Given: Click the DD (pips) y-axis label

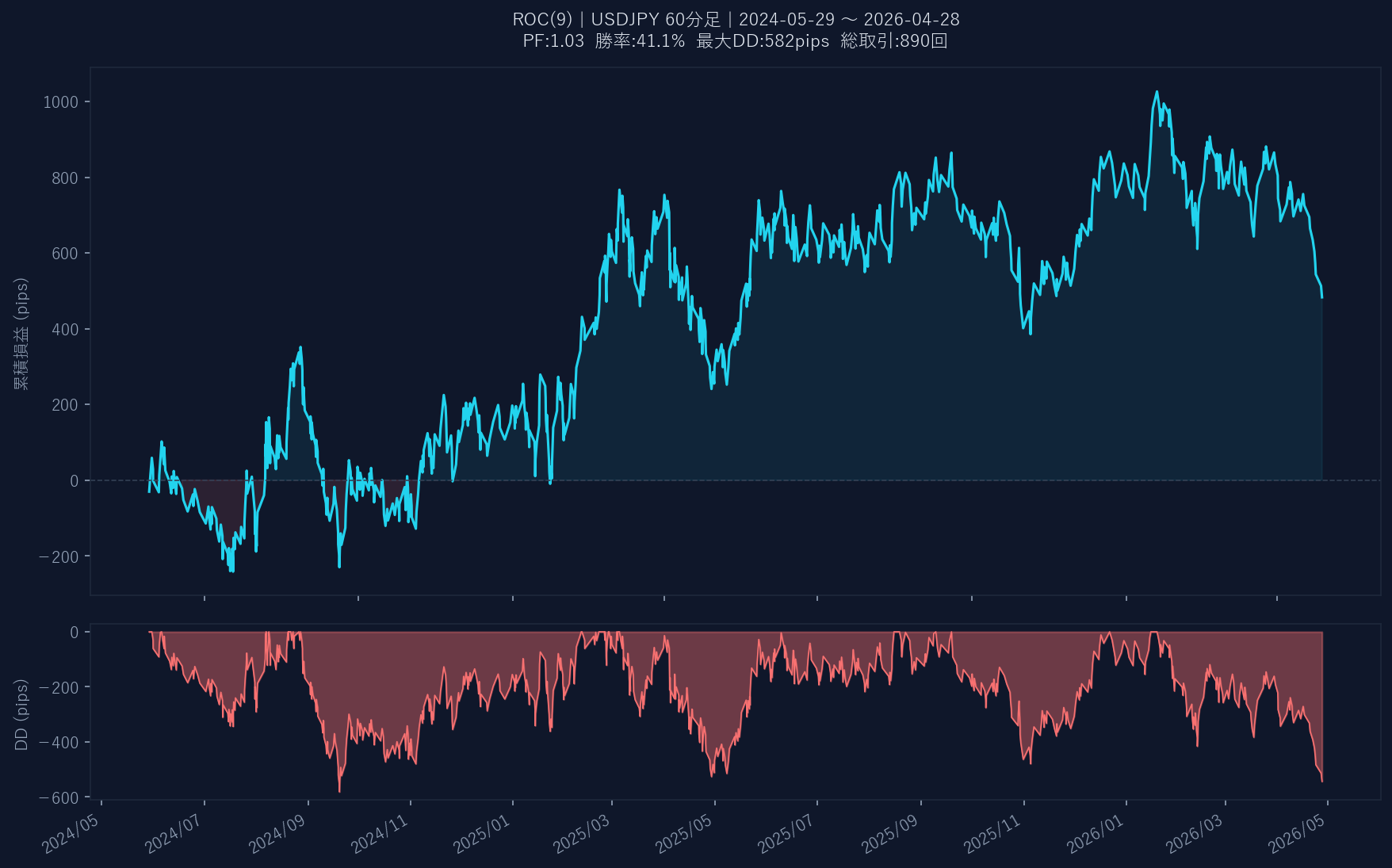Looking at the screenshot, I should coord(21,714).
